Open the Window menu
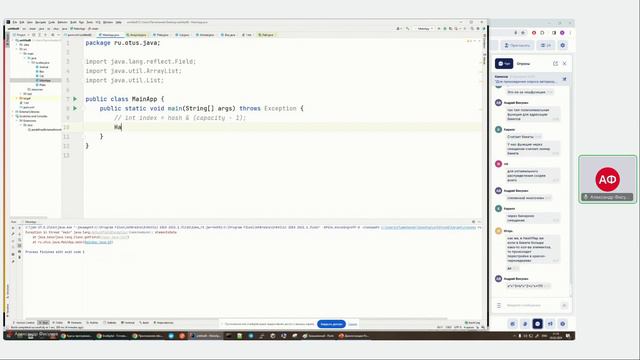Image resolution: width=640 pixels, height=360 pixels. point(108,22)
